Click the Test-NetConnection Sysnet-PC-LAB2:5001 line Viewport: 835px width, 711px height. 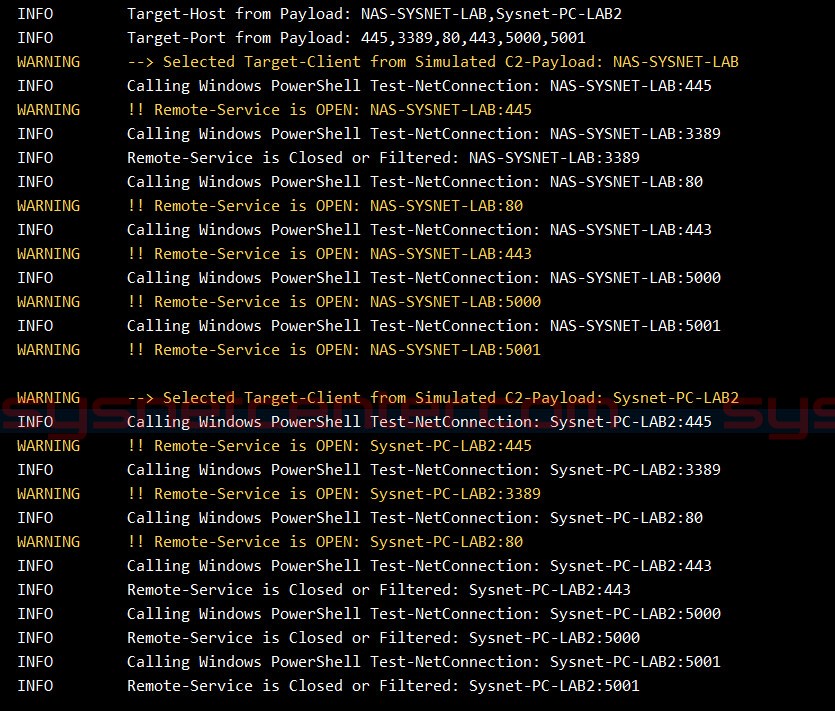[x=369, y=661]
